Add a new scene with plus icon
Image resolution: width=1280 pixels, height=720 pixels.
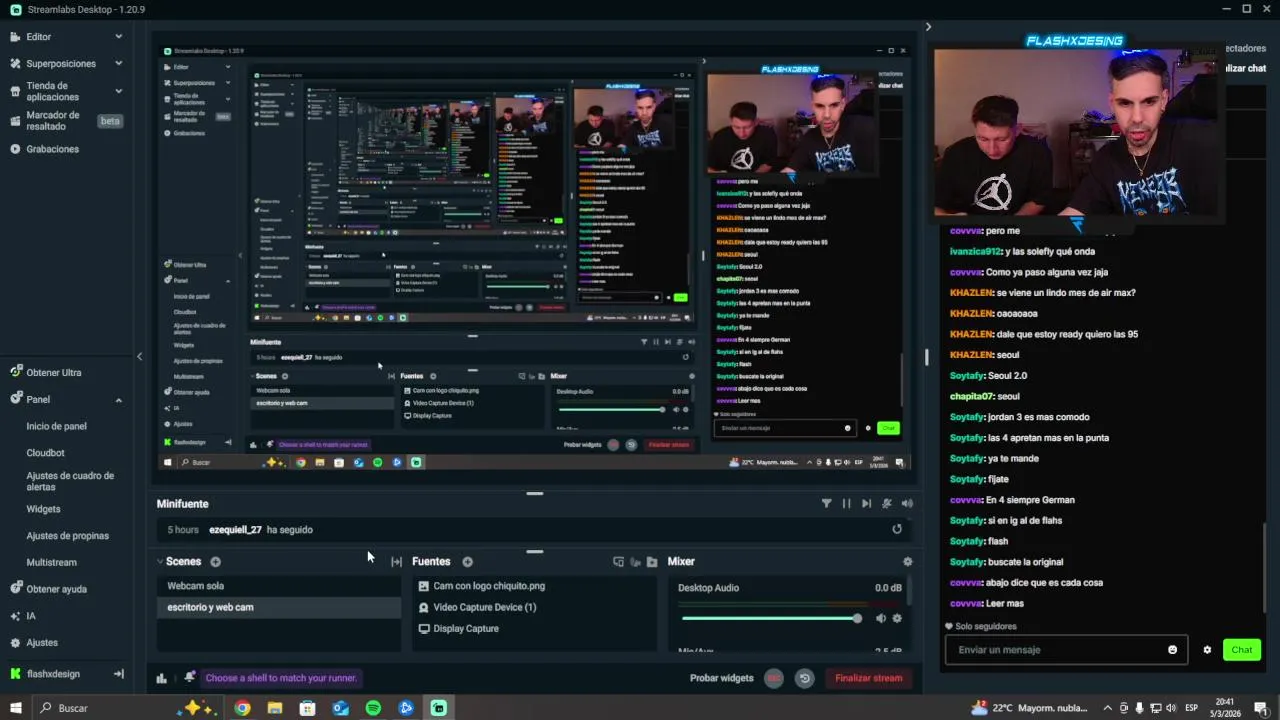pos(215,562)
